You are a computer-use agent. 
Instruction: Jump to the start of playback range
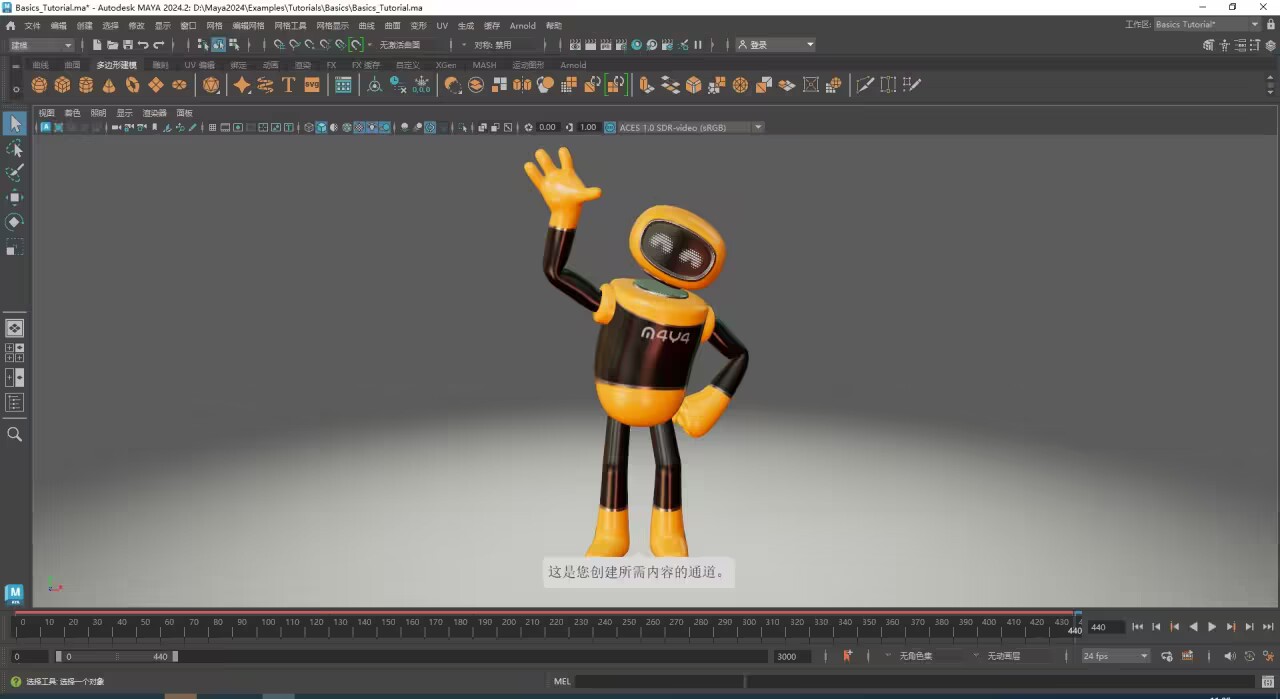click(x=1137, y=627)
